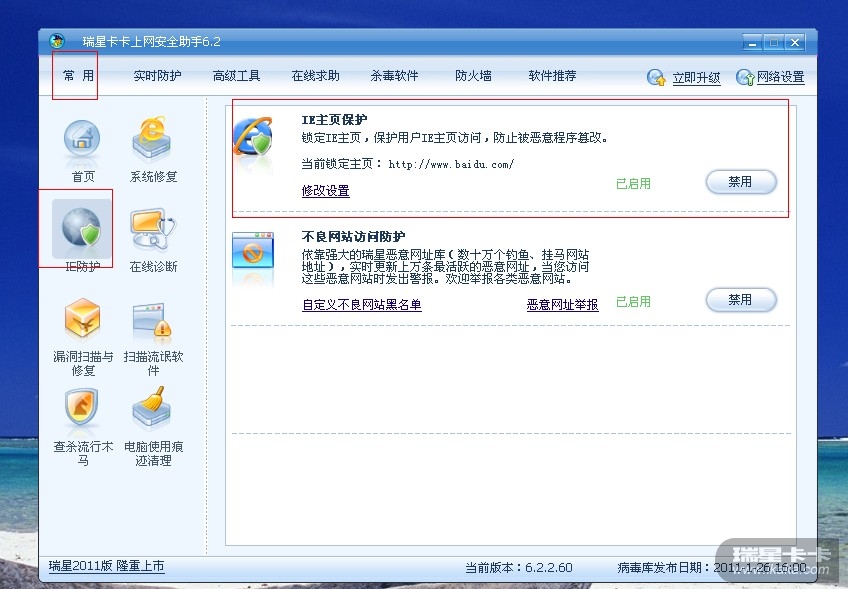Click the 立即升级 link
This screenshot has width=848, height=589.
[696, 78]
